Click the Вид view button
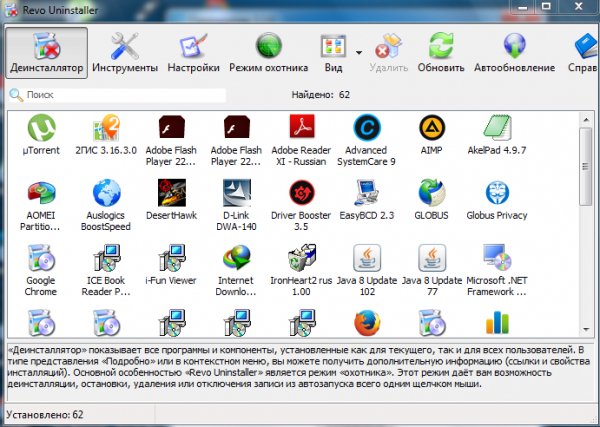Screen dimensions: 600x427 click(x=334, y=52)
